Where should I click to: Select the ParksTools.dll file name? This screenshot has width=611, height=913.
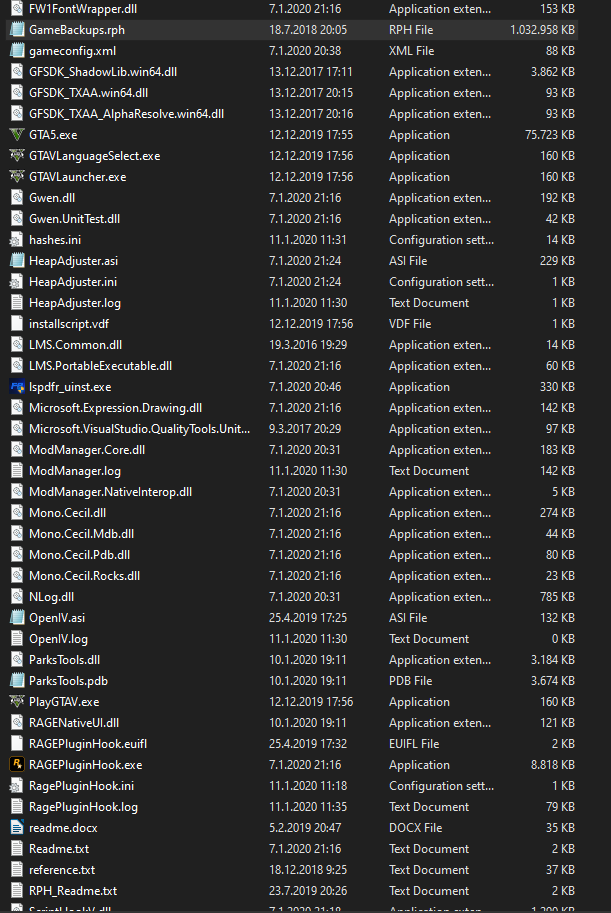coord(65,660)
